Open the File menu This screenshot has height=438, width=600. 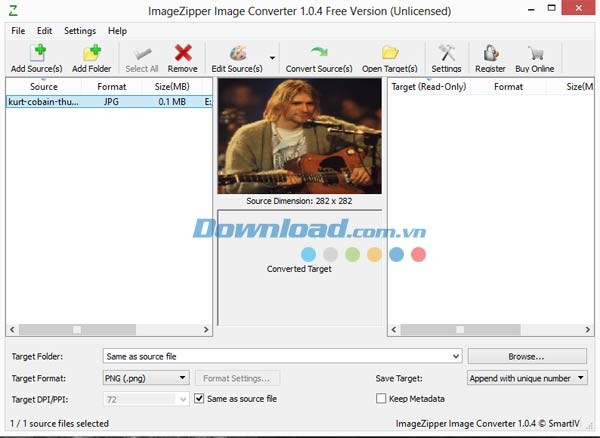pyautogui.click(x=18, y=31)
